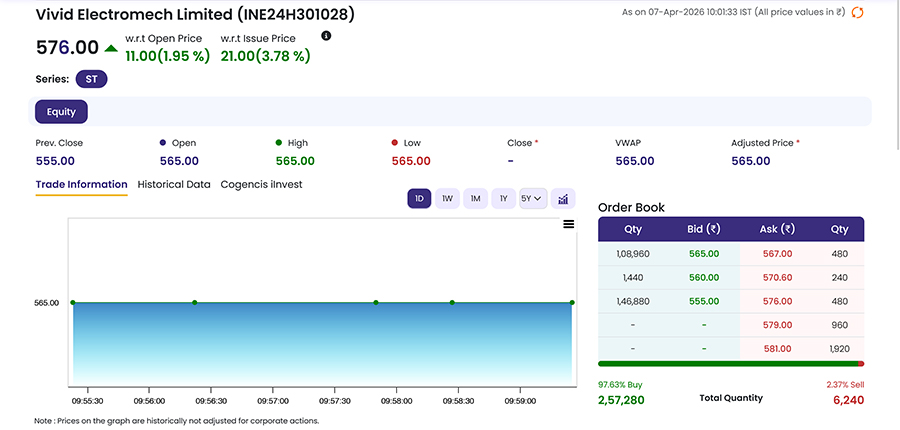Expand the 5Y range dropdown
Screen dimensions: 900x430
(x=533, y=199)
